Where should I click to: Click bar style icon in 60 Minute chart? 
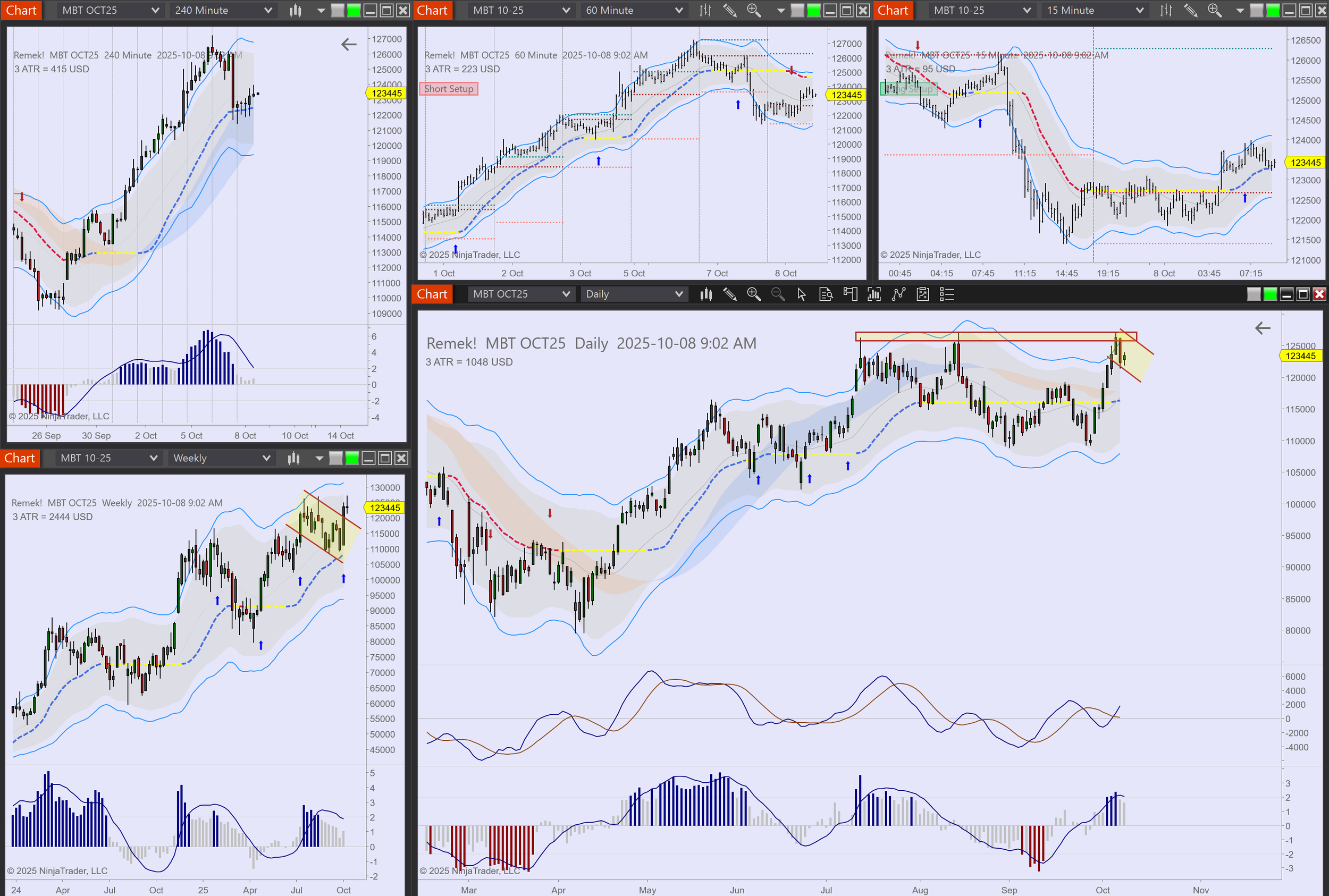[705, 10]
